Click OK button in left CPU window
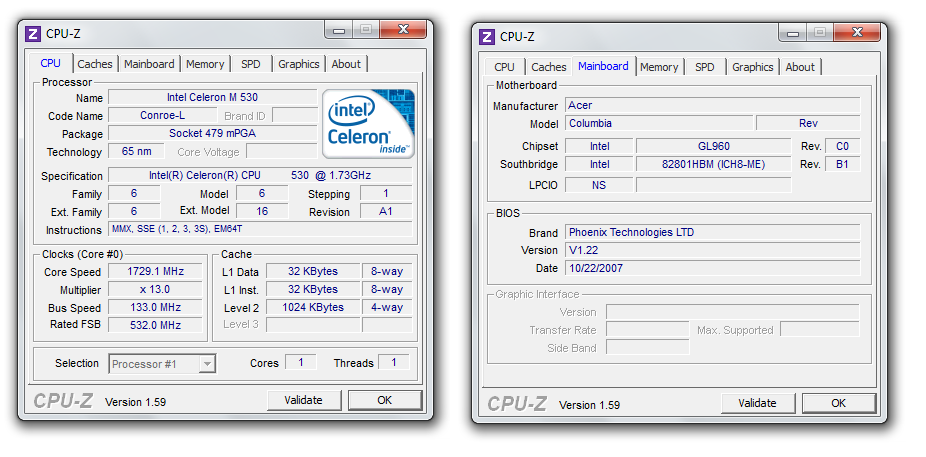This screenshot has width=926, height=457. point(384,400)
